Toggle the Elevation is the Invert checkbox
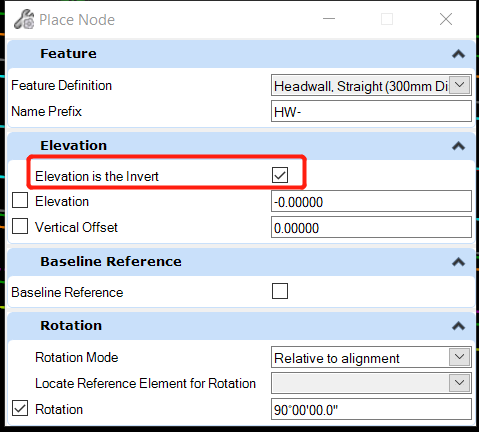Viewport: 479px width, 432px height. [x=280, y=175]
